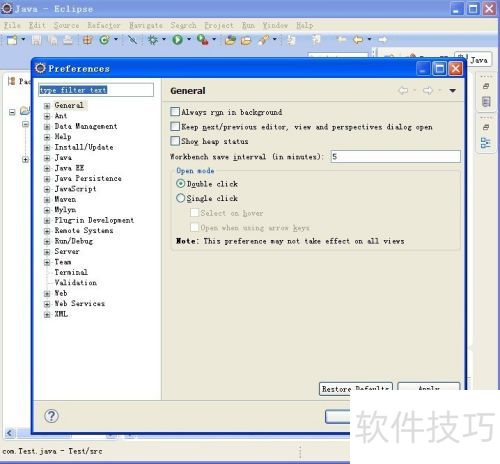Expand the Run/Debug tree node
The image size is (500, 464).
pos(47,241)
